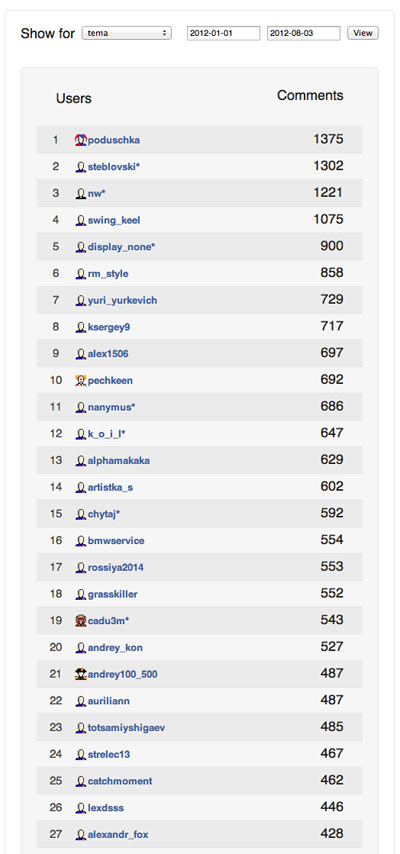Open the yuri_yurkevich profile link
Viewport: 400px width, 854px height.
pyautogui.click(x=123, y=301)
